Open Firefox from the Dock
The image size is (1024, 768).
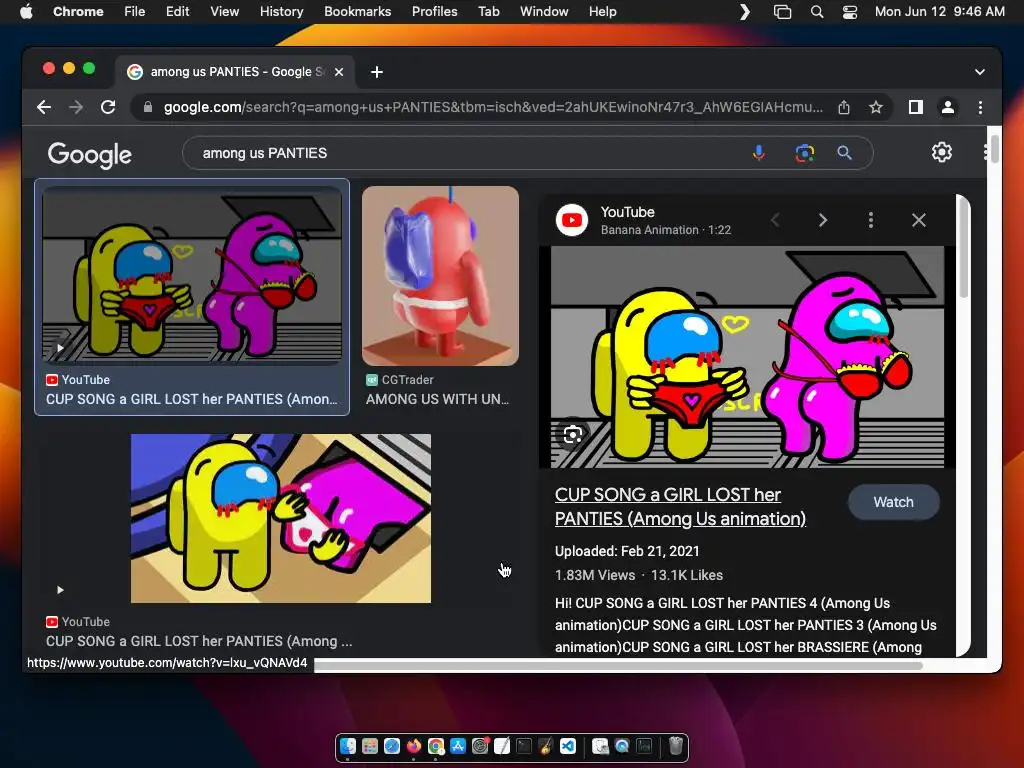tap(414, 746)
